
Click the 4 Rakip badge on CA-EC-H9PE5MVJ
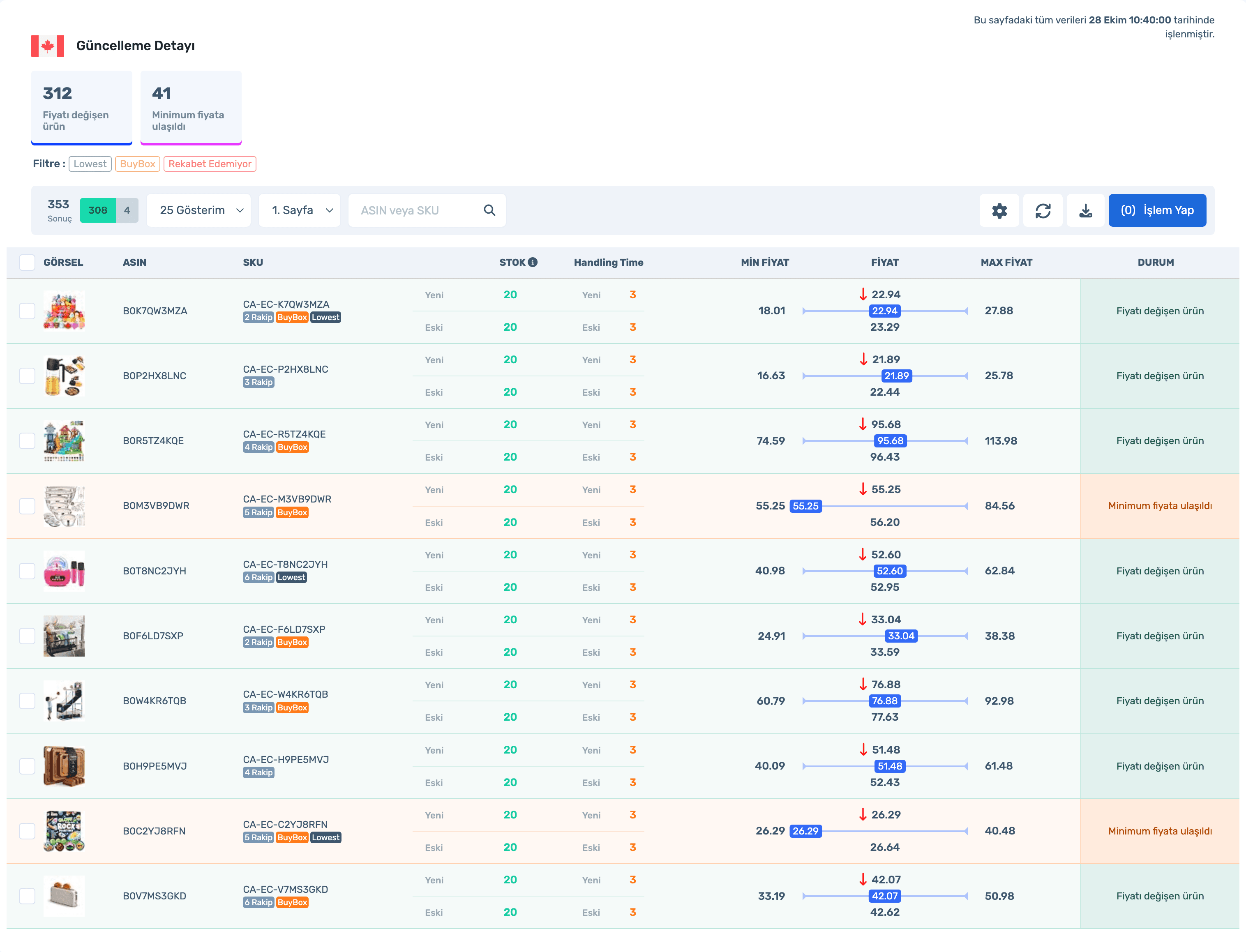(258, 772)
